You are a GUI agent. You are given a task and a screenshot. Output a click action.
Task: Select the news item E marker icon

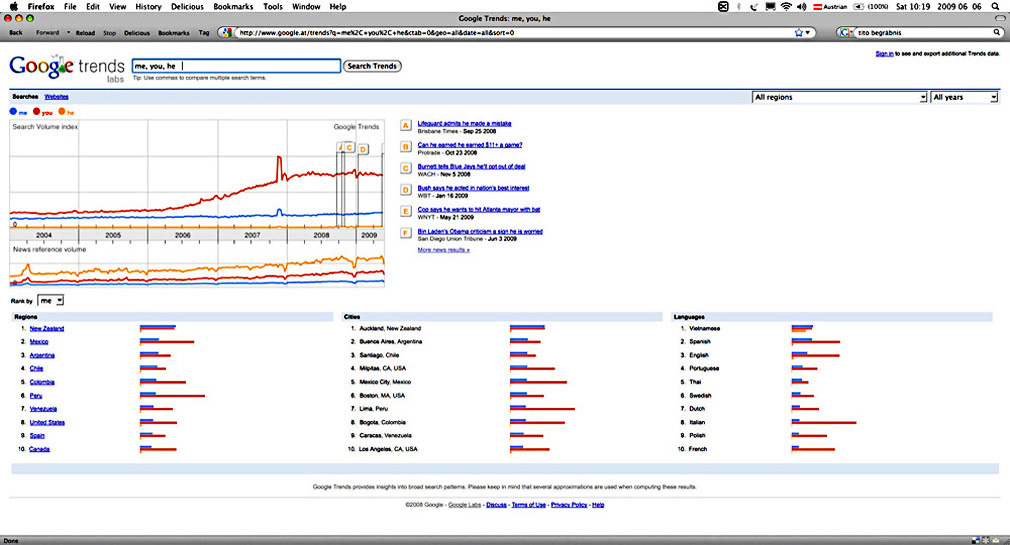pos(406,211)
